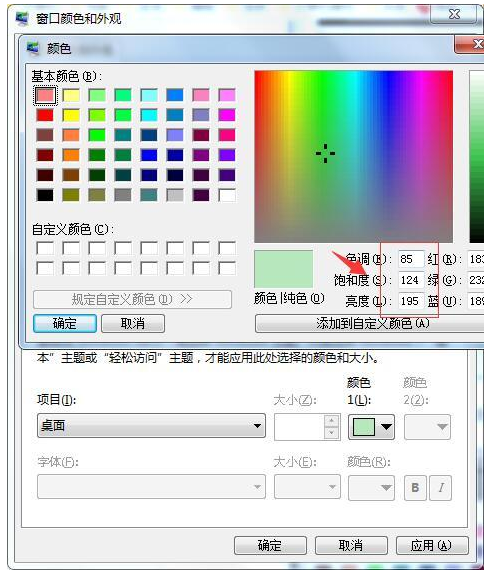The height and width of the screenshot is (577, 492).
Task: Select the light red basic color swatch
Action: [45, 95]
